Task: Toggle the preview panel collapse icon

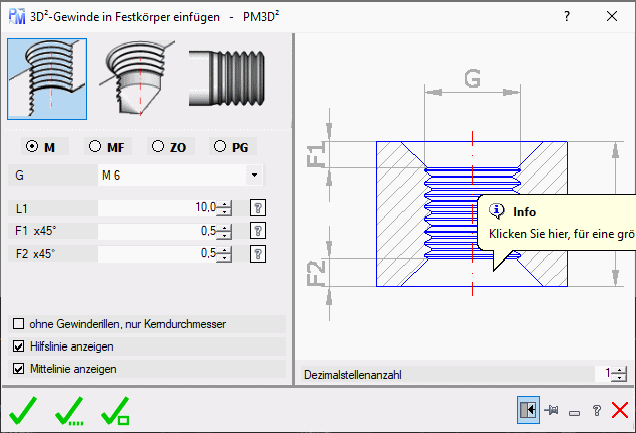Action: [x=527, y=409]
